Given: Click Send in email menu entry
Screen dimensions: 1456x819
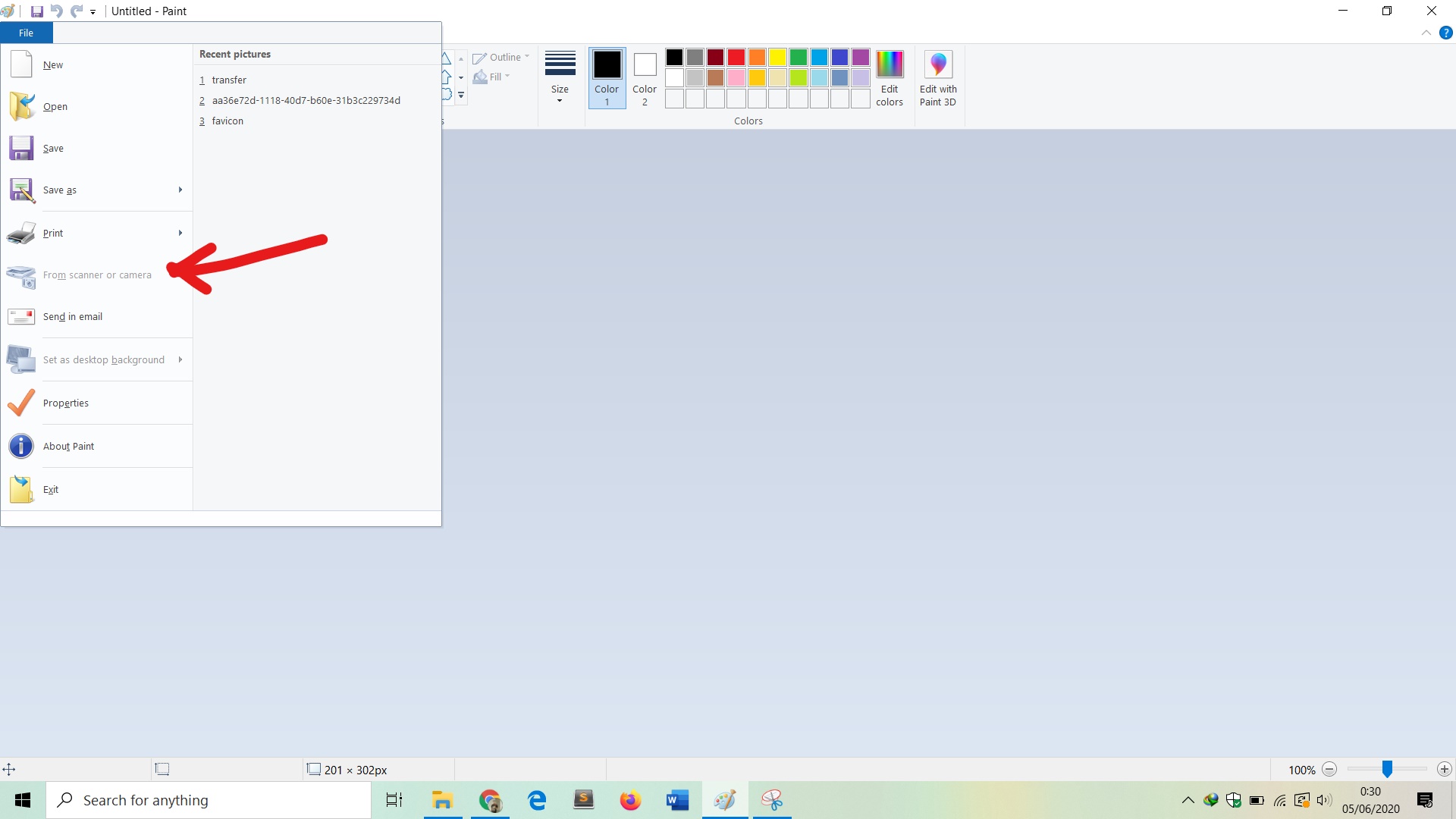Looking at the screenshot, I should (x=73, y=317).
